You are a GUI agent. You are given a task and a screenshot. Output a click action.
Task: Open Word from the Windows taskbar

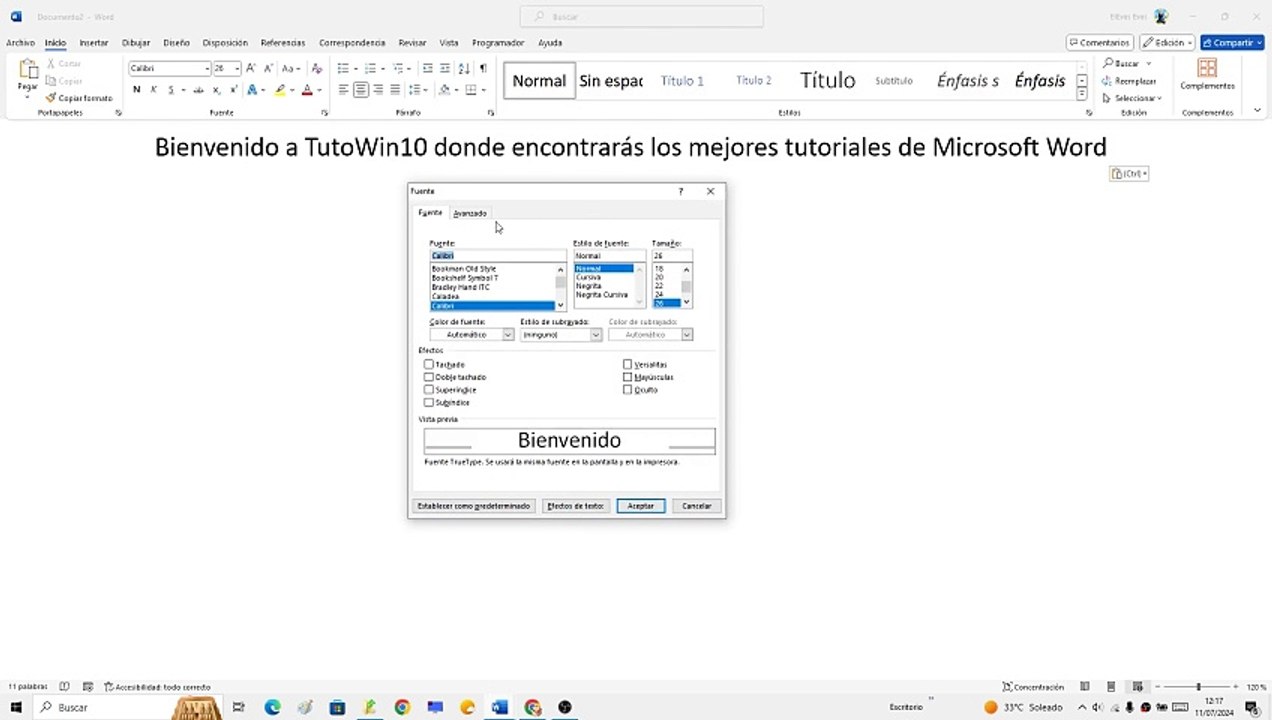[499, 707]
